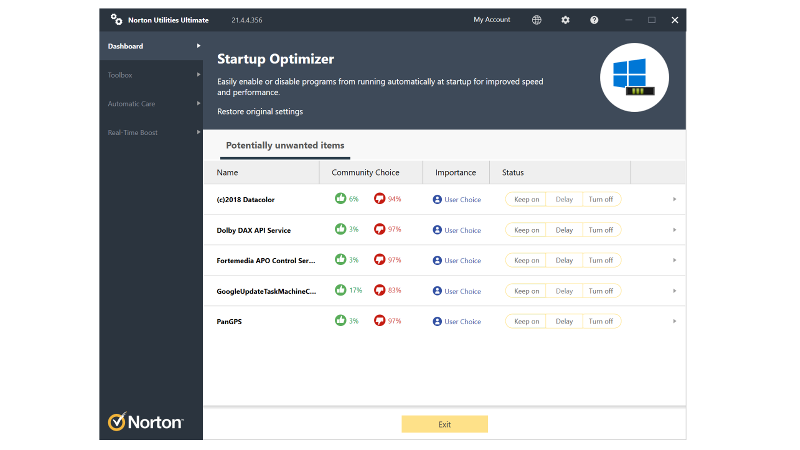This screenshot has height=450, width=800.
Task: Click User Choice link for PanGPS
Action: (463, 321)
